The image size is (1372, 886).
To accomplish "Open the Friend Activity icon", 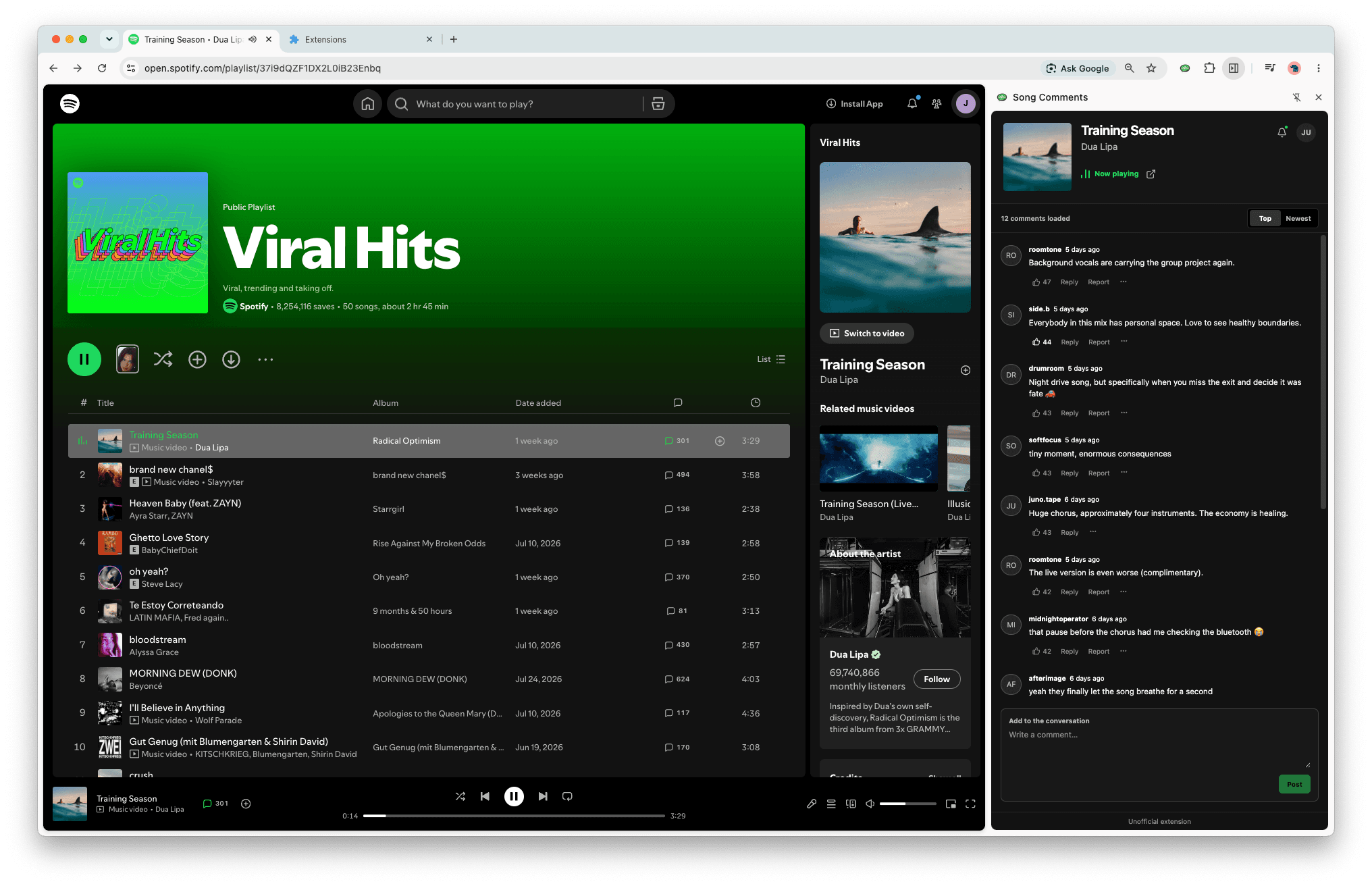I will click(936, 104).
